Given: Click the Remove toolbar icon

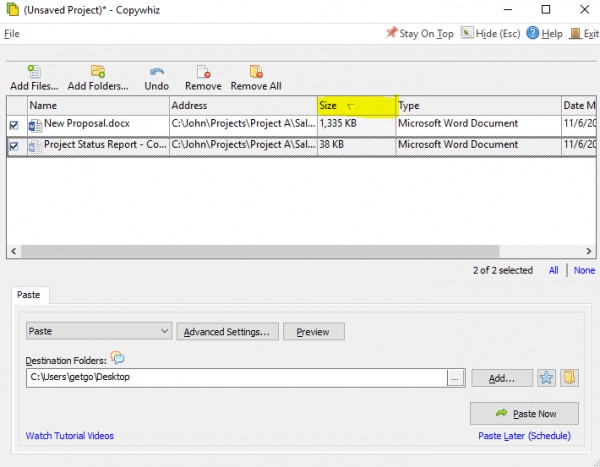Looking at the screenshot, I should coord(203,72).
